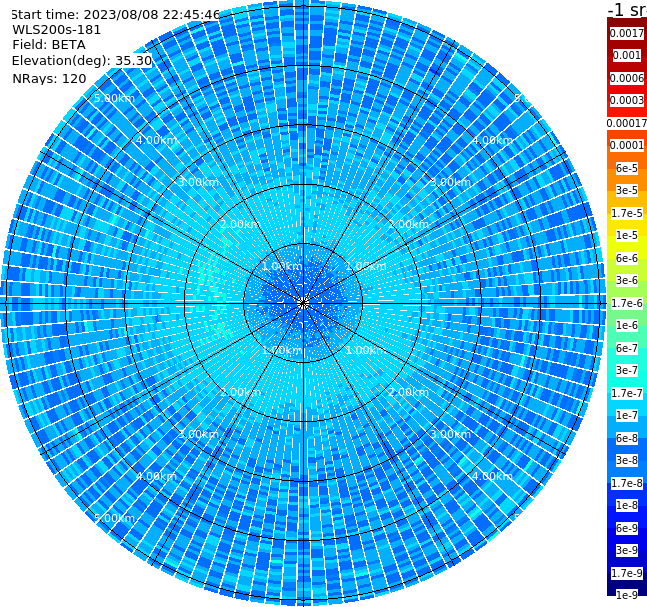The image size is (647, 607).
Task: Click the 6e-6 colorbar label
Action: pos(627,258)
